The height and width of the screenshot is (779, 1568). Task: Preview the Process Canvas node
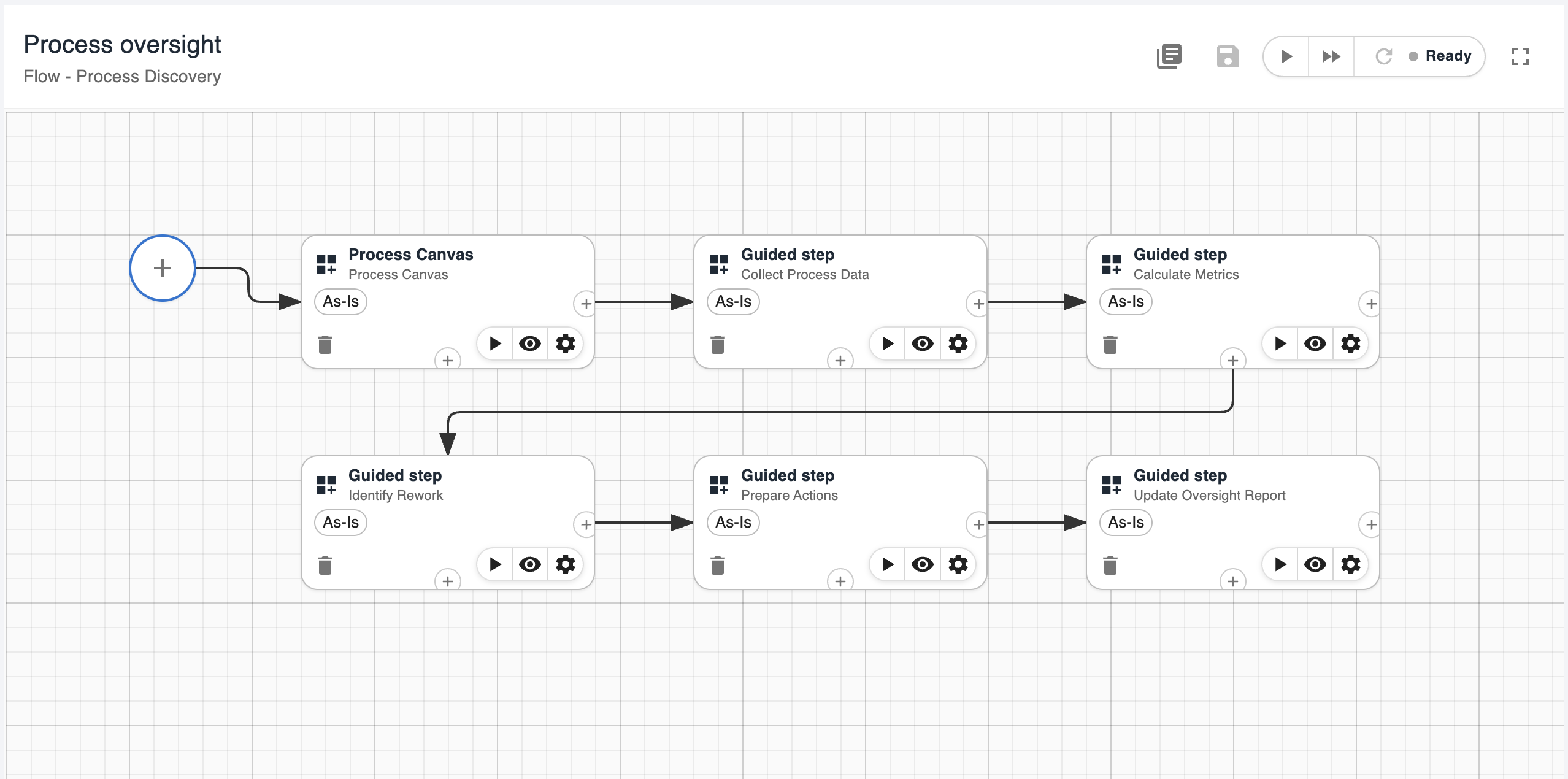[530, 343]
